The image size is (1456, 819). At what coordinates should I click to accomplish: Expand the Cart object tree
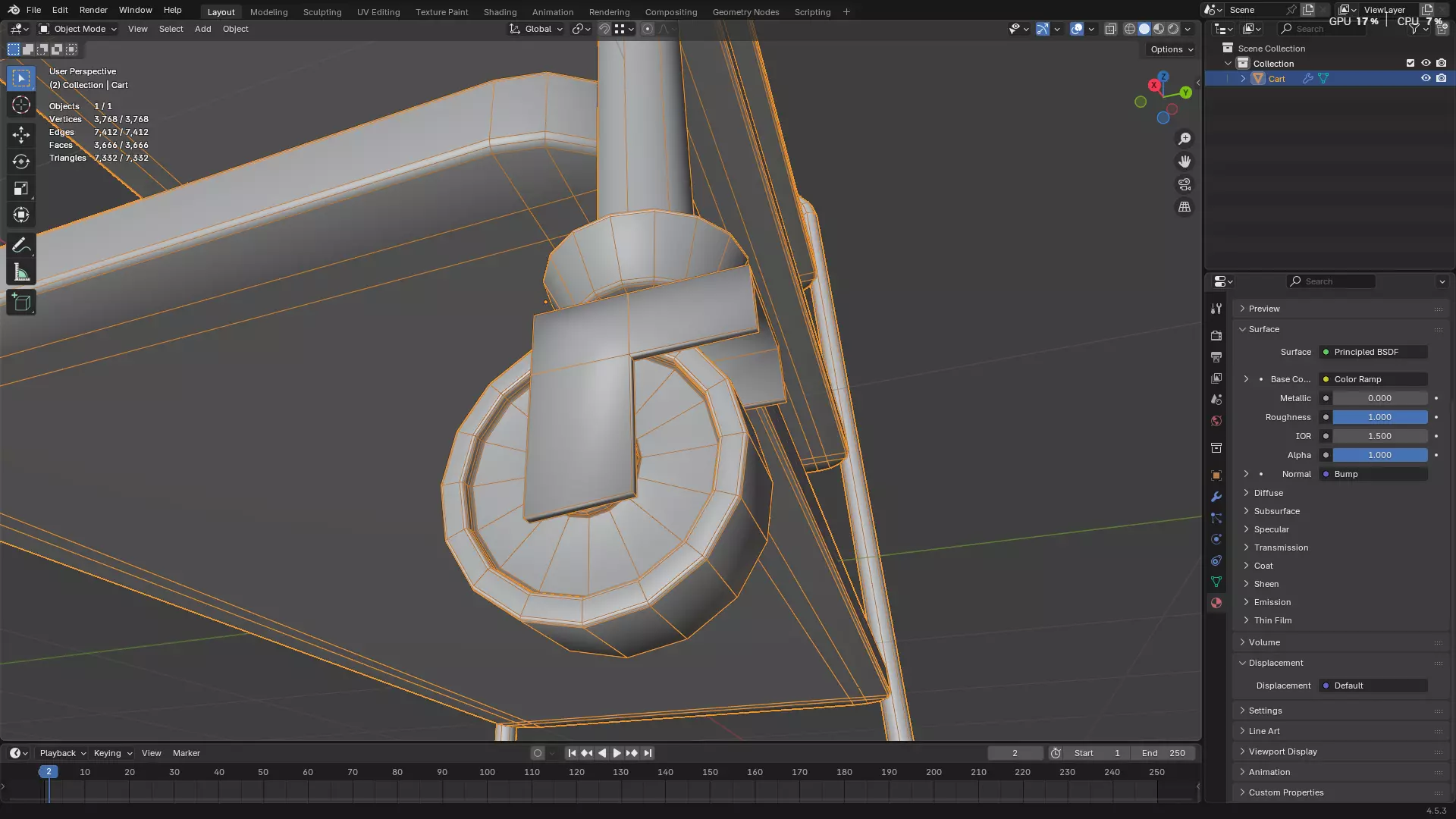1243,78
